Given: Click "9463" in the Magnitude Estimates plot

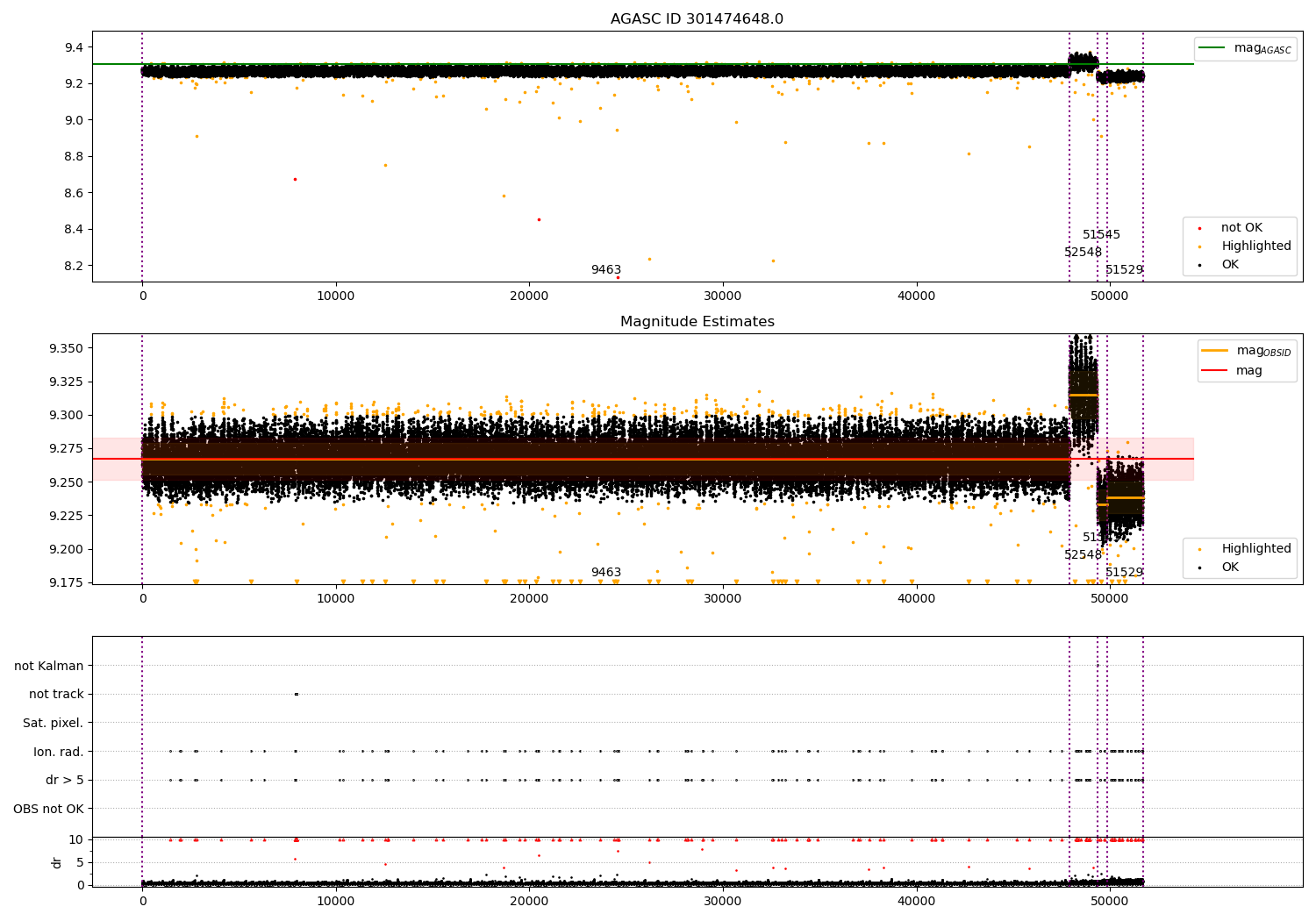Looking at the screenshot, I should (605, 573).
